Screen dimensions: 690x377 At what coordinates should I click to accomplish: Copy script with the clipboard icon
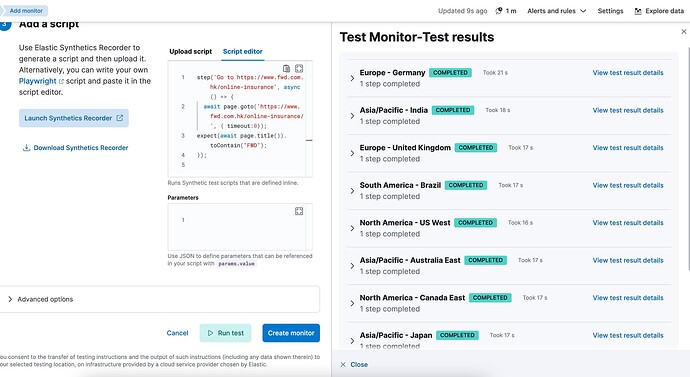pyautogui.click(x=286, y=69)
